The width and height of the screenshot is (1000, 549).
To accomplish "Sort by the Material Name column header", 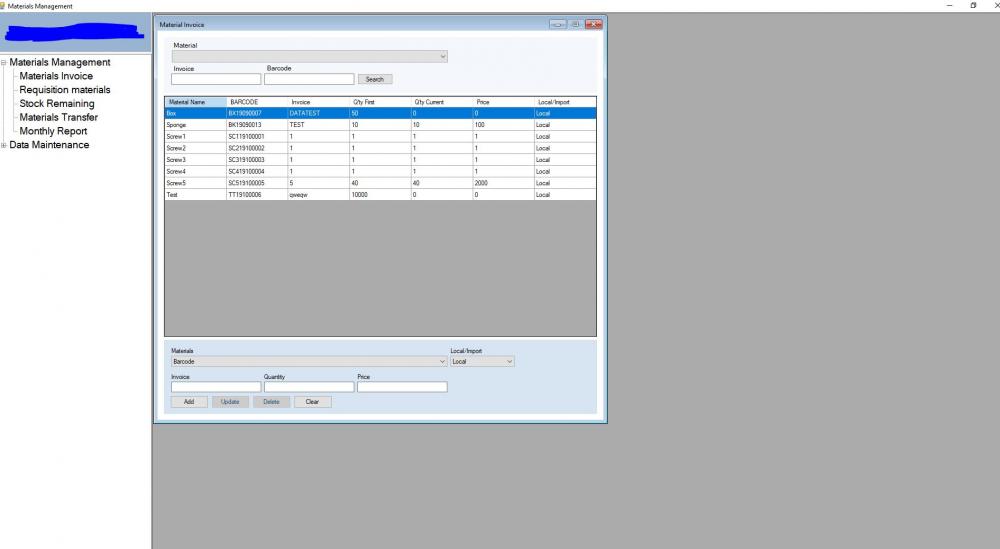I will point(195,102).
